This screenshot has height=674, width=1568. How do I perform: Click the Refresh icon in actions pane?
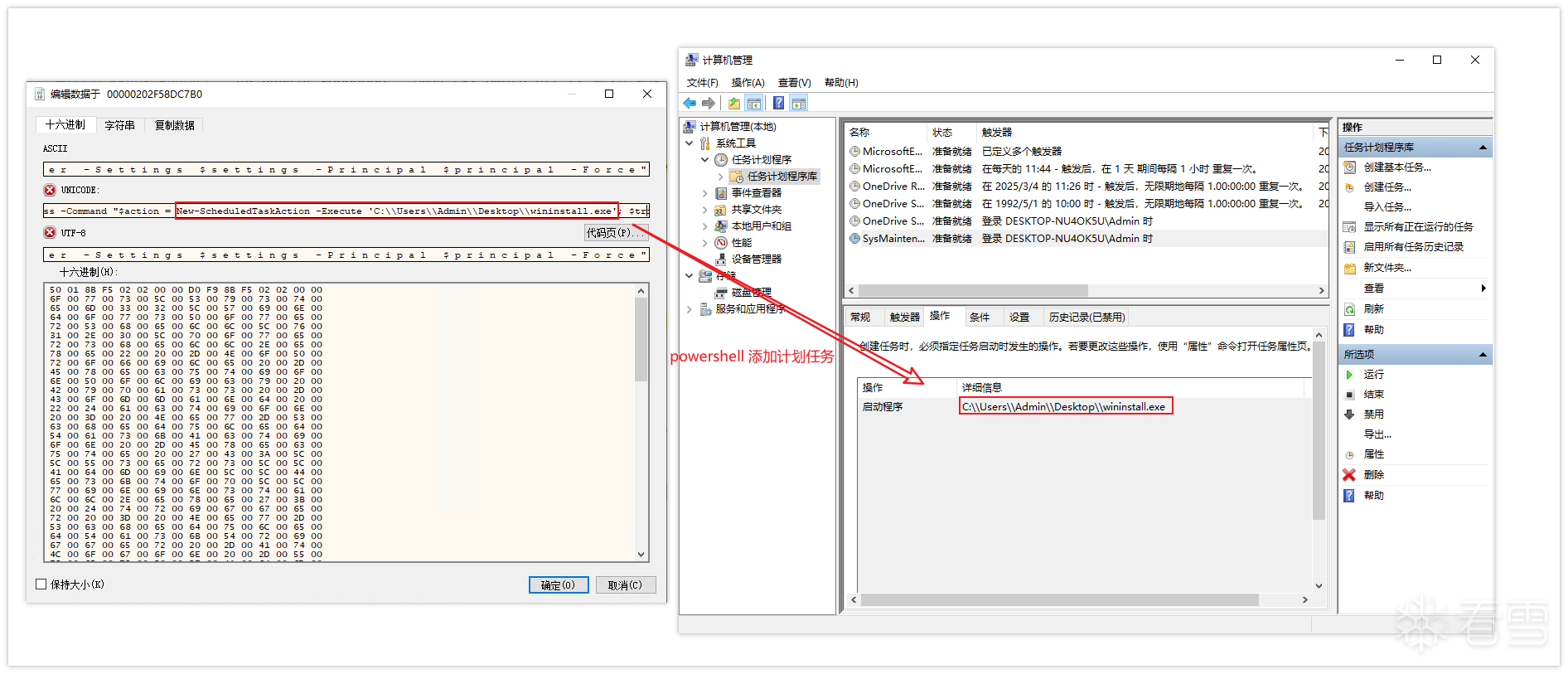tap(1349, 309)
